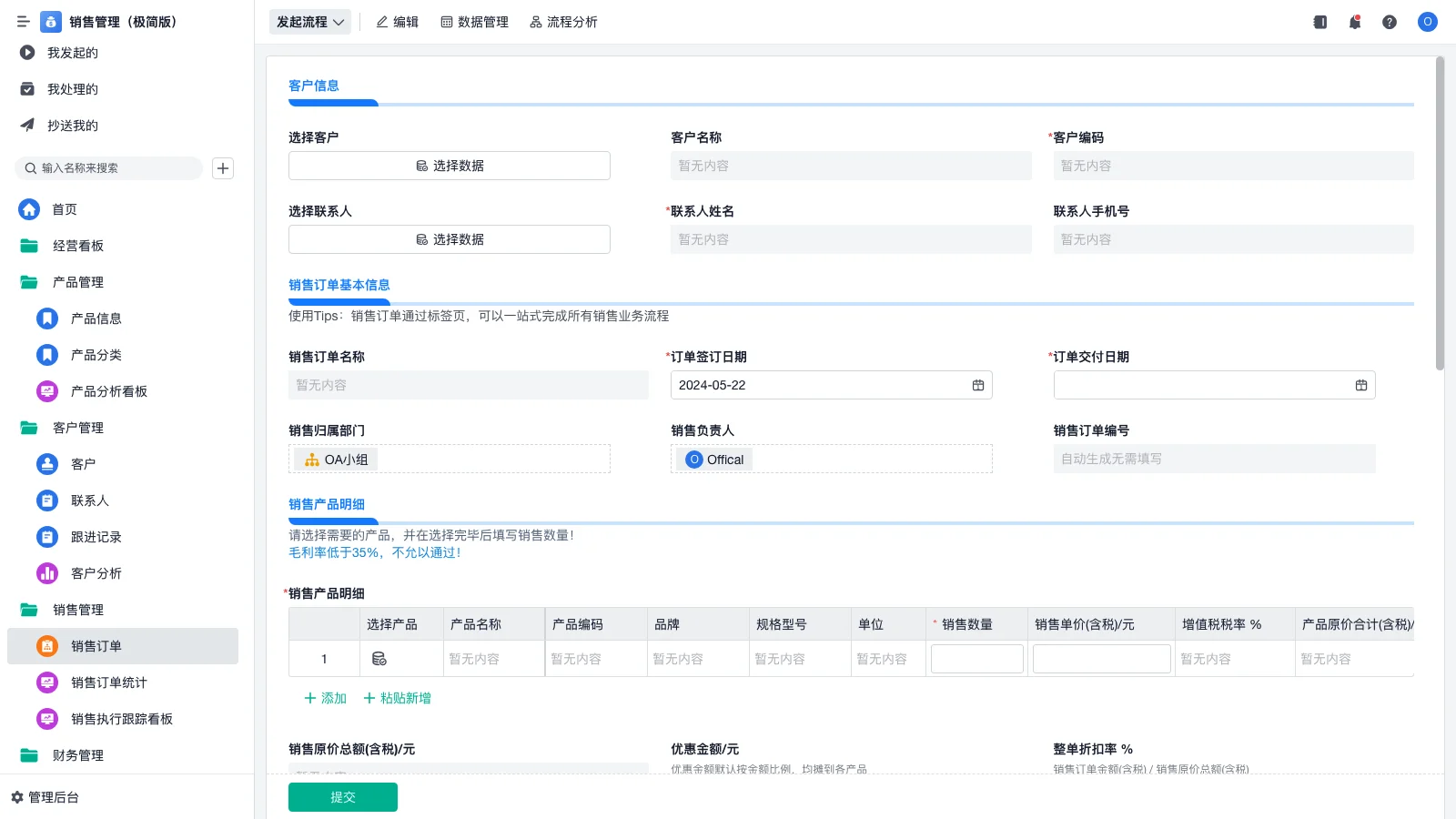Open 客户分析 in the sidebar
The image size is (1456, 819).
point(95,573)
